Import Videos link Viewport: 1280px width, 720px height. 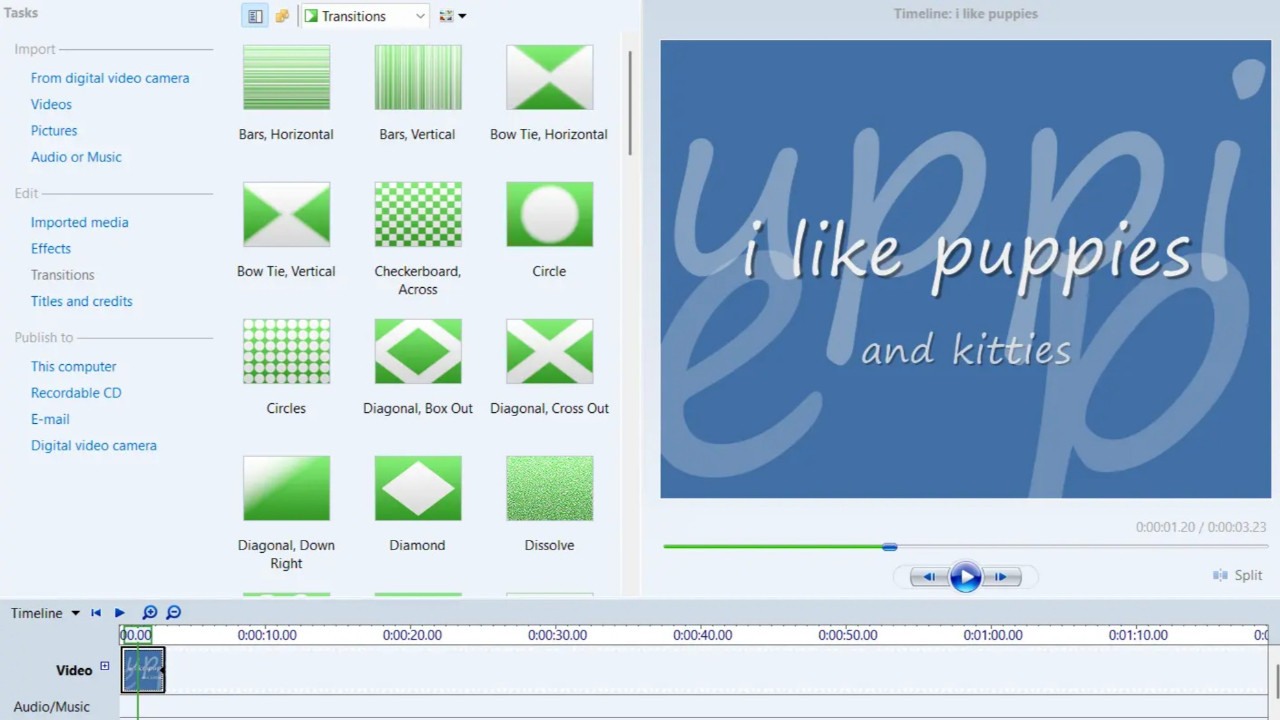[x=51, y=104]
